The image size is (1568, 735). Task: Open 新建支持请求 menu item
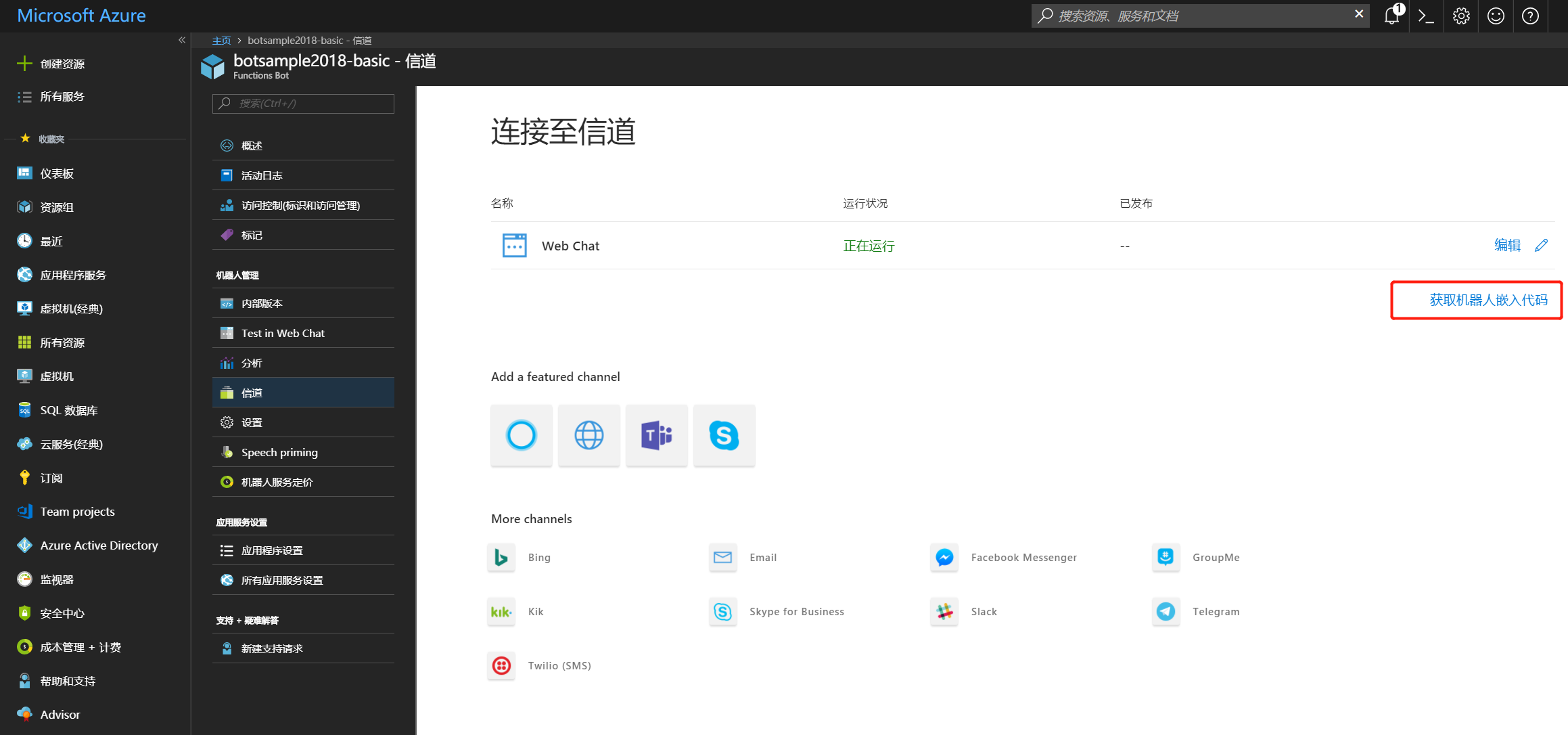coord(303,648)
